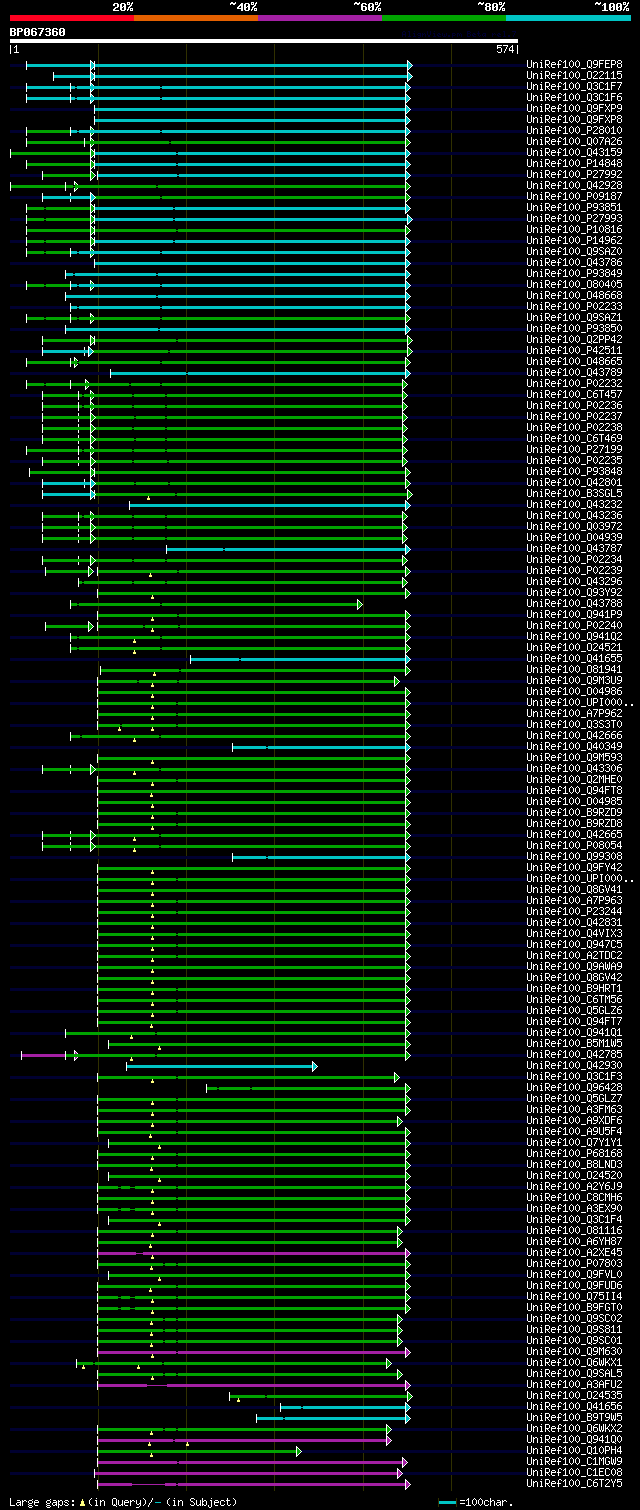Select the UniRef100_Q99308 label
Screen dimensions: 640x1510
pyautogui.click(x=573, y=857)
